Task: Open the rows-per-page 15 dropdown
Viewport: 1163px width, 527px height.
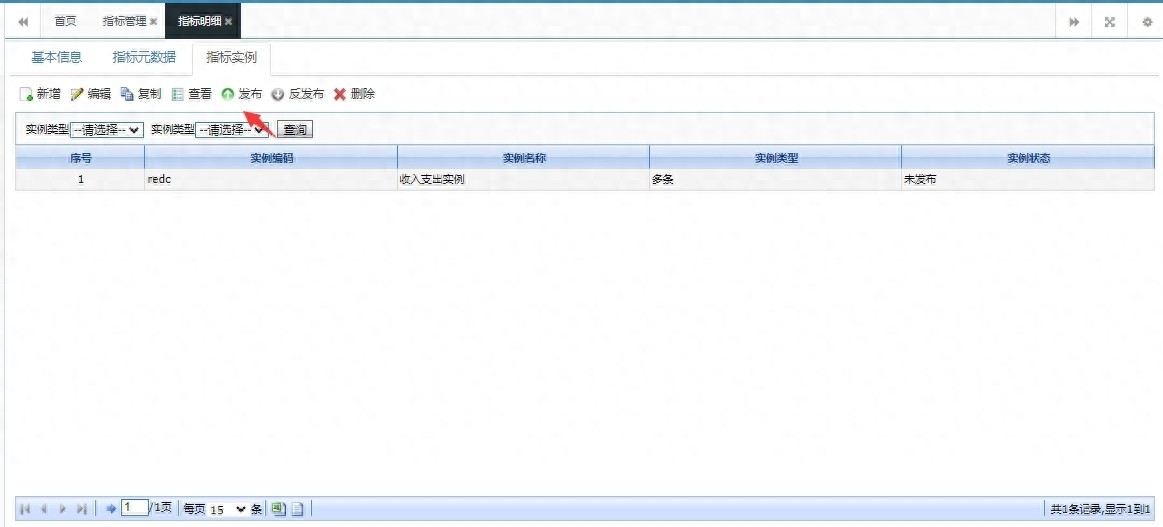Action: pos(228,509)
